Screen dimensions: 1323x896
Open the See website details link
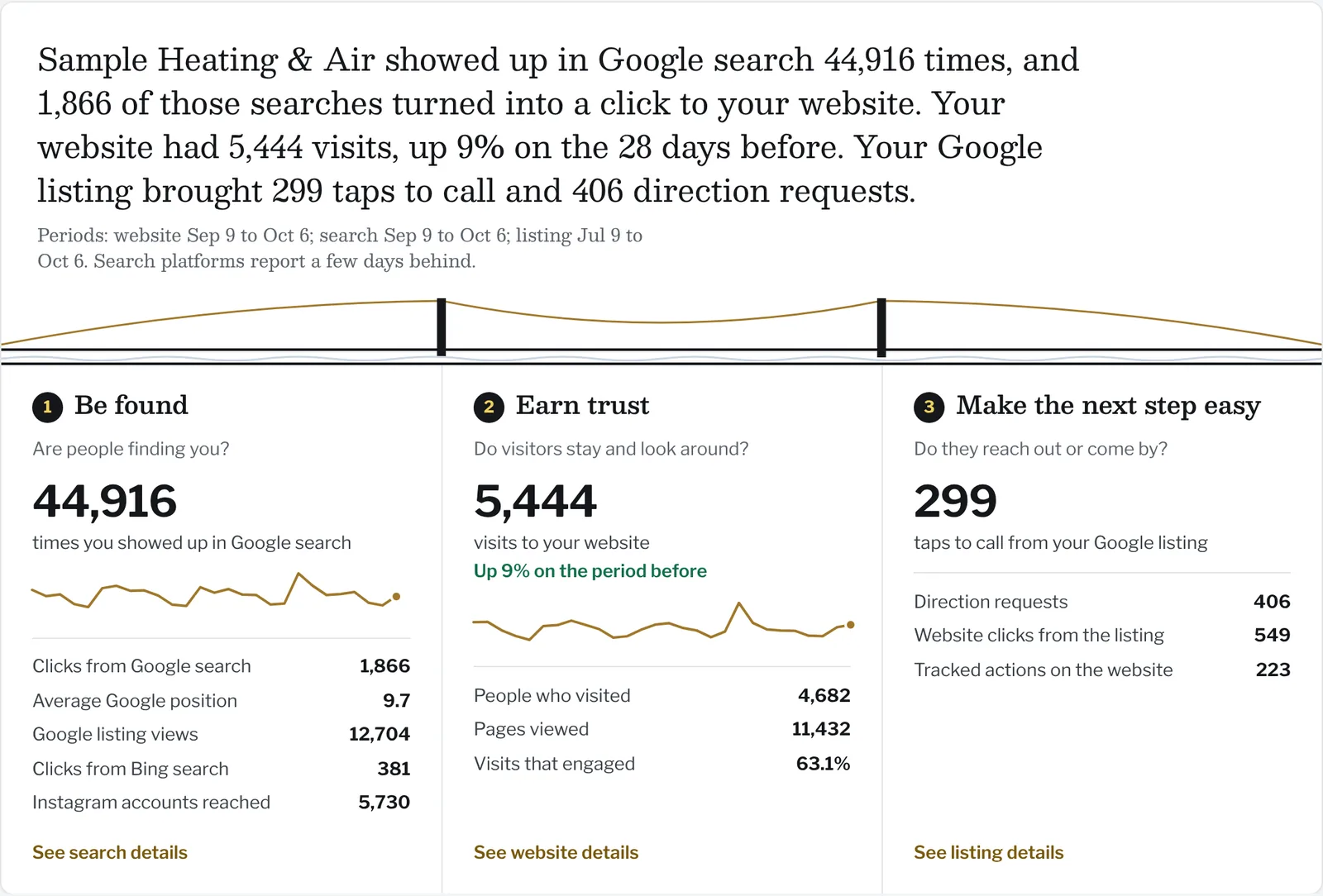556,852
